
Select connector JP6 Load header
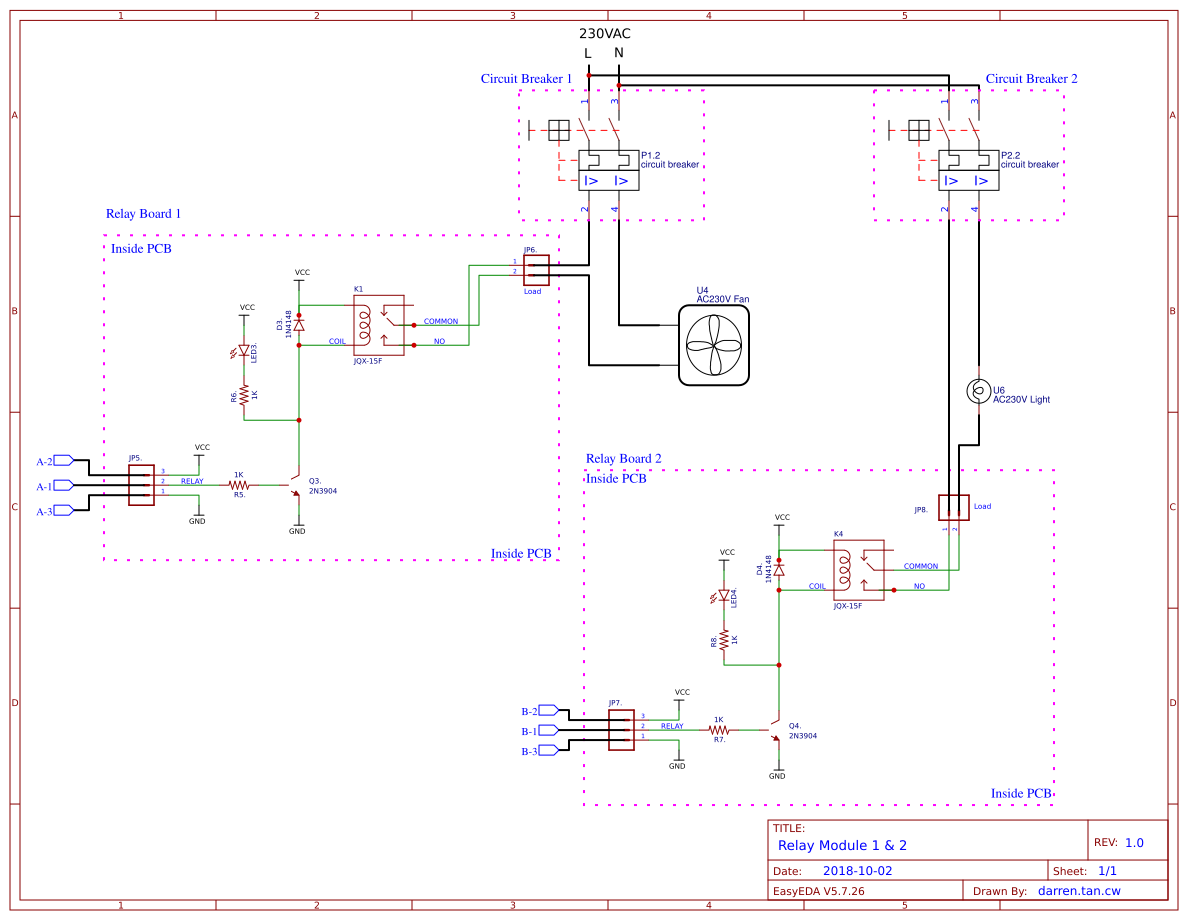click(x=538, y=269)
